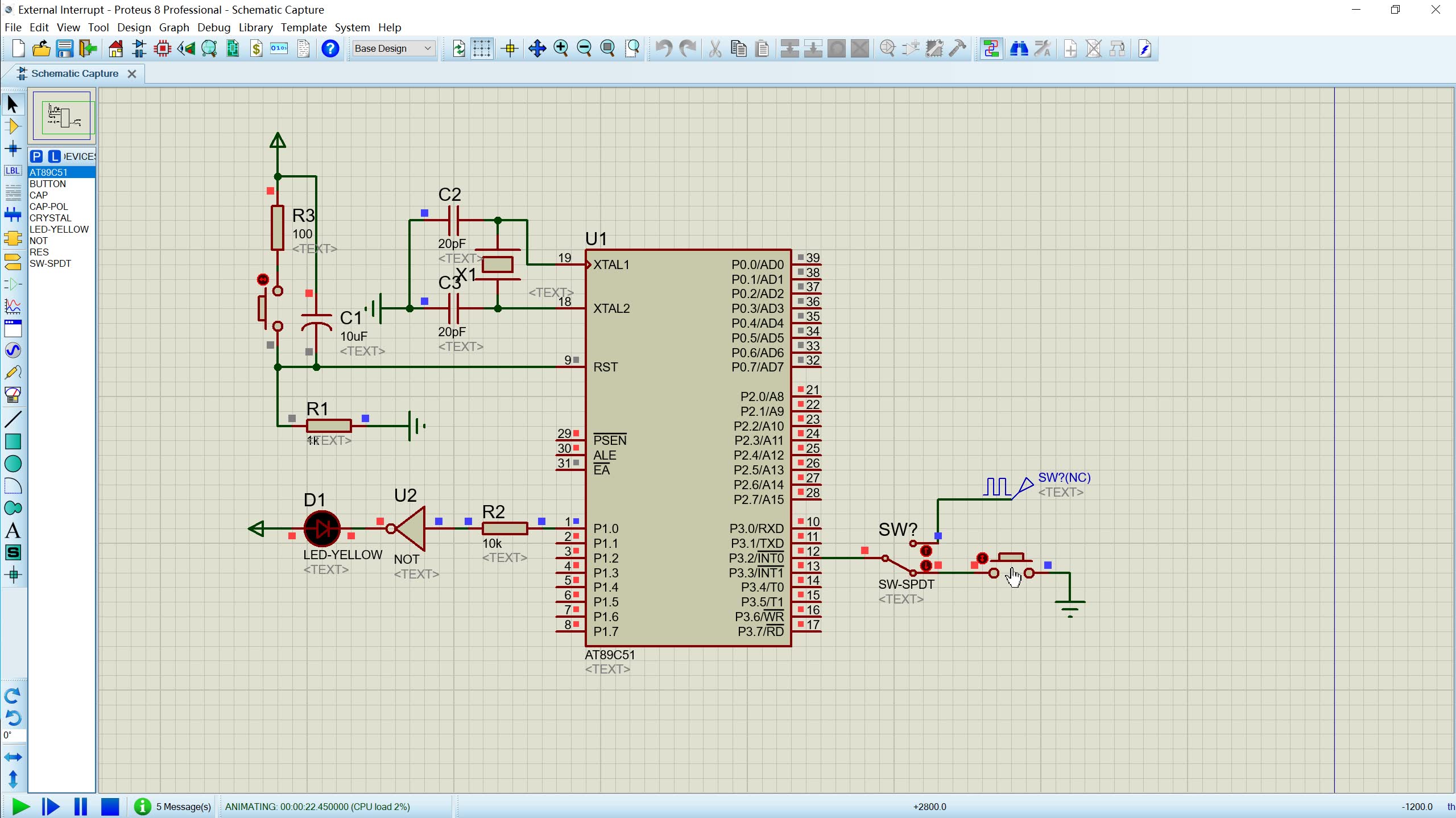Save the current project
1456x818 pixels.
[65, 49]
